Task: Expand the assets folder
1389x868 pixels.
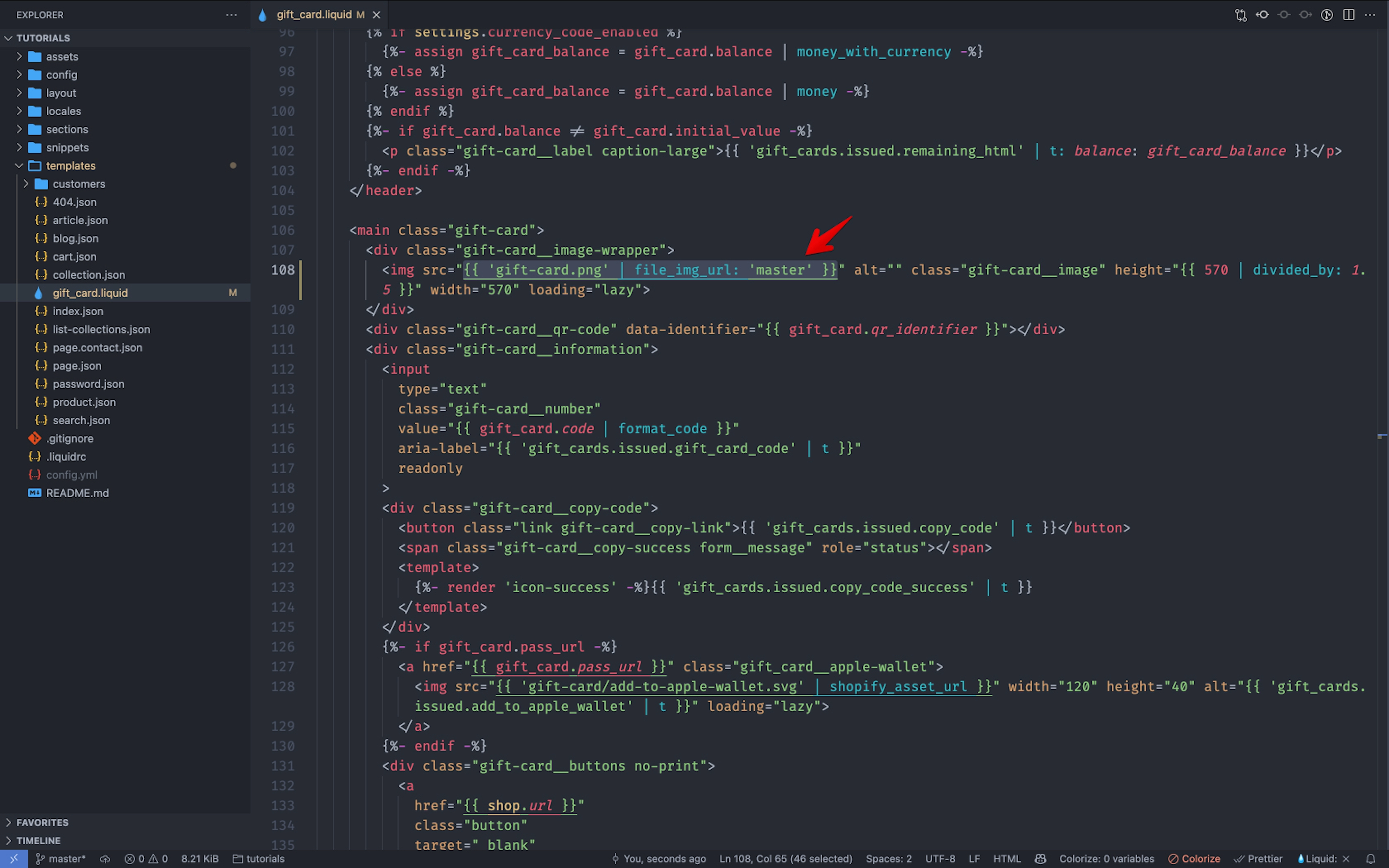Action: point(125,56)
